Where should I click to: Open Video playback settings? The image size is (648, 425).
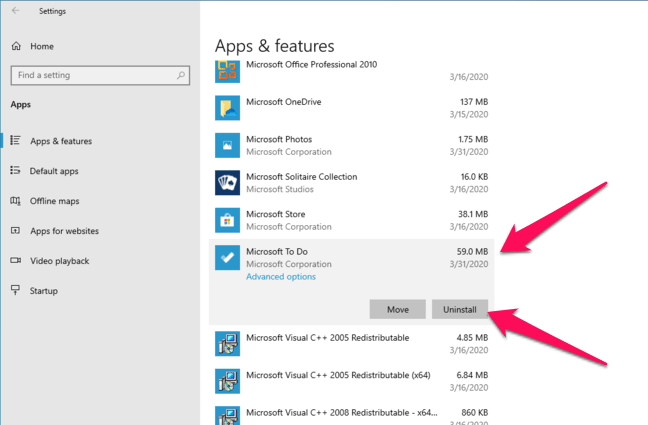point(60,261)
